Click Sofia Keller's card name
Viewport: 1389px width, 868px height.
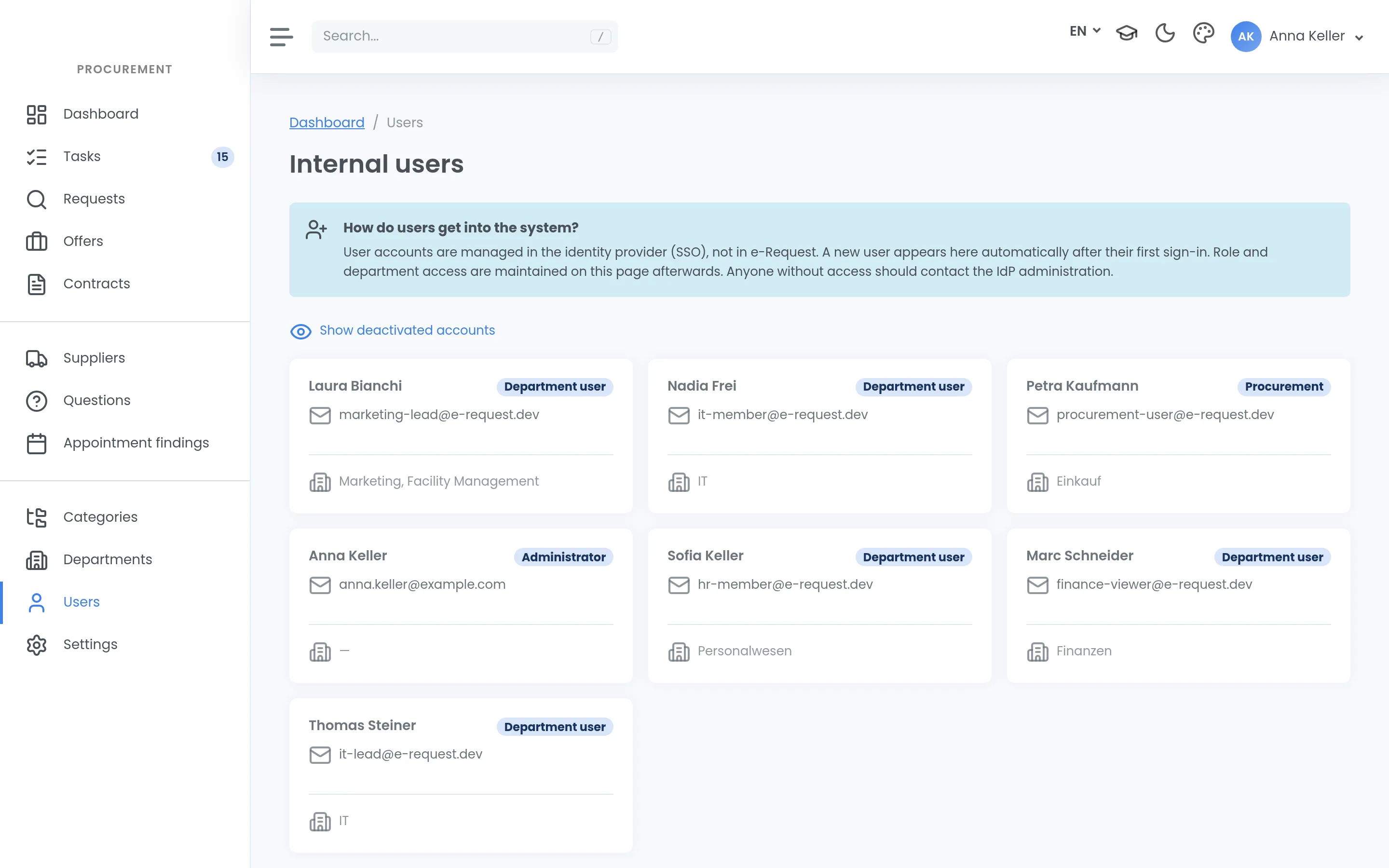[705, 556]
